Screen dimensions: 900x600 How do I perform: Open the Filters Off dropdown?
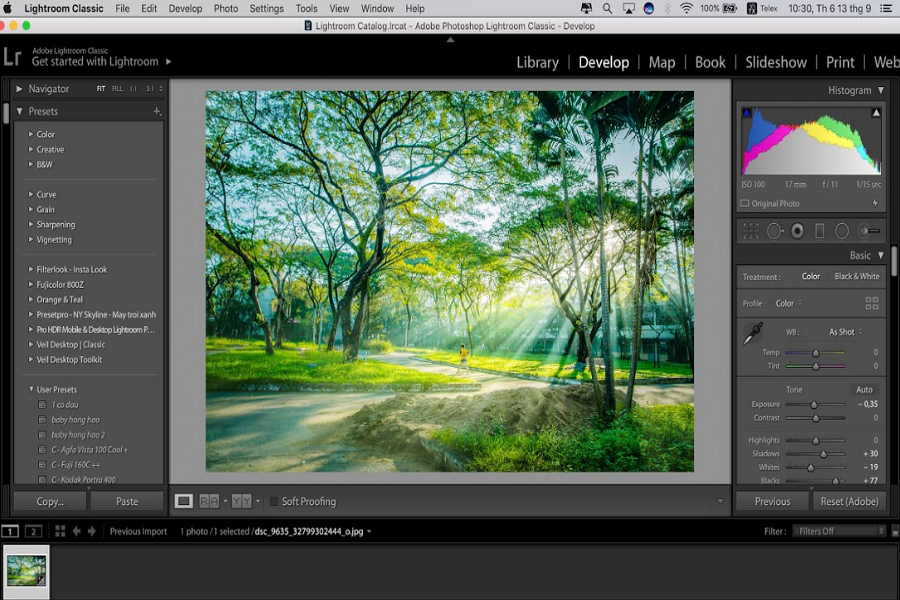click(839, 531)
